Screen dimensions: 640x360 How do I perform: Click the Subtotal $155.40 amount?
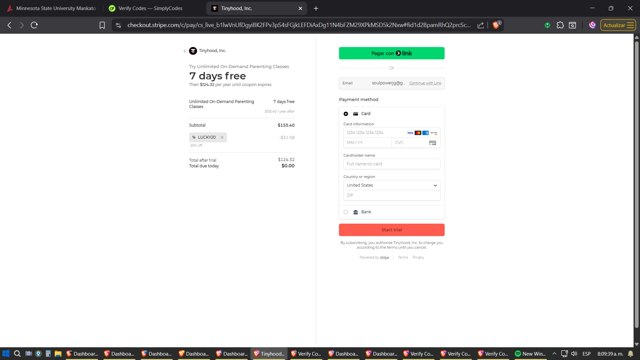click(286, 125)
